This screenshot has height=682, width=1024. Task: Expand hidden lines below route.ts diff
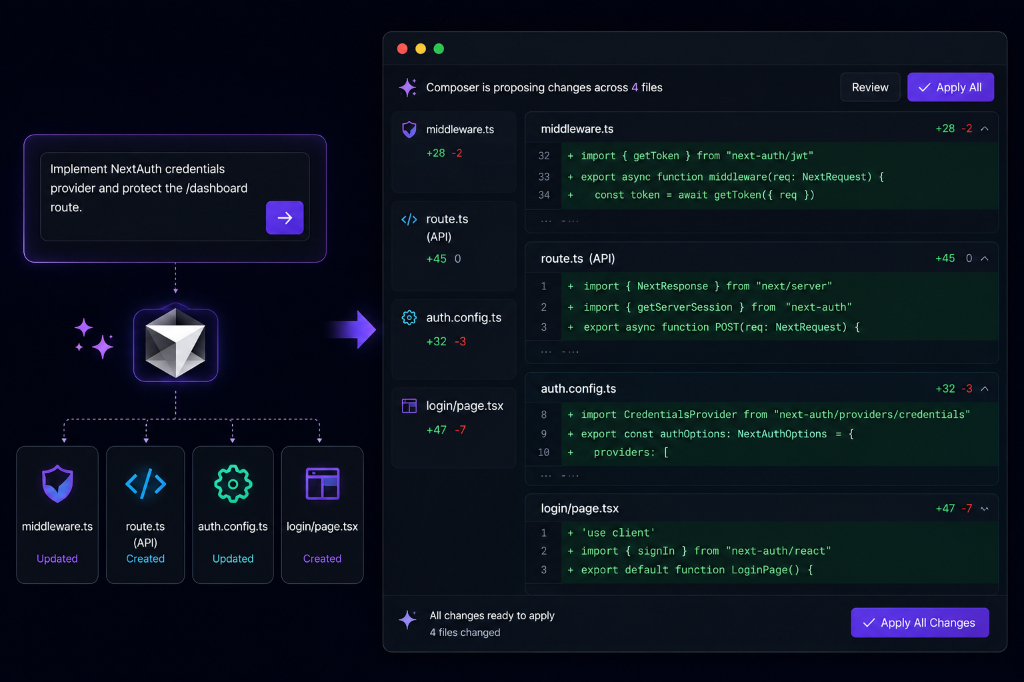(x=560, y=352)
